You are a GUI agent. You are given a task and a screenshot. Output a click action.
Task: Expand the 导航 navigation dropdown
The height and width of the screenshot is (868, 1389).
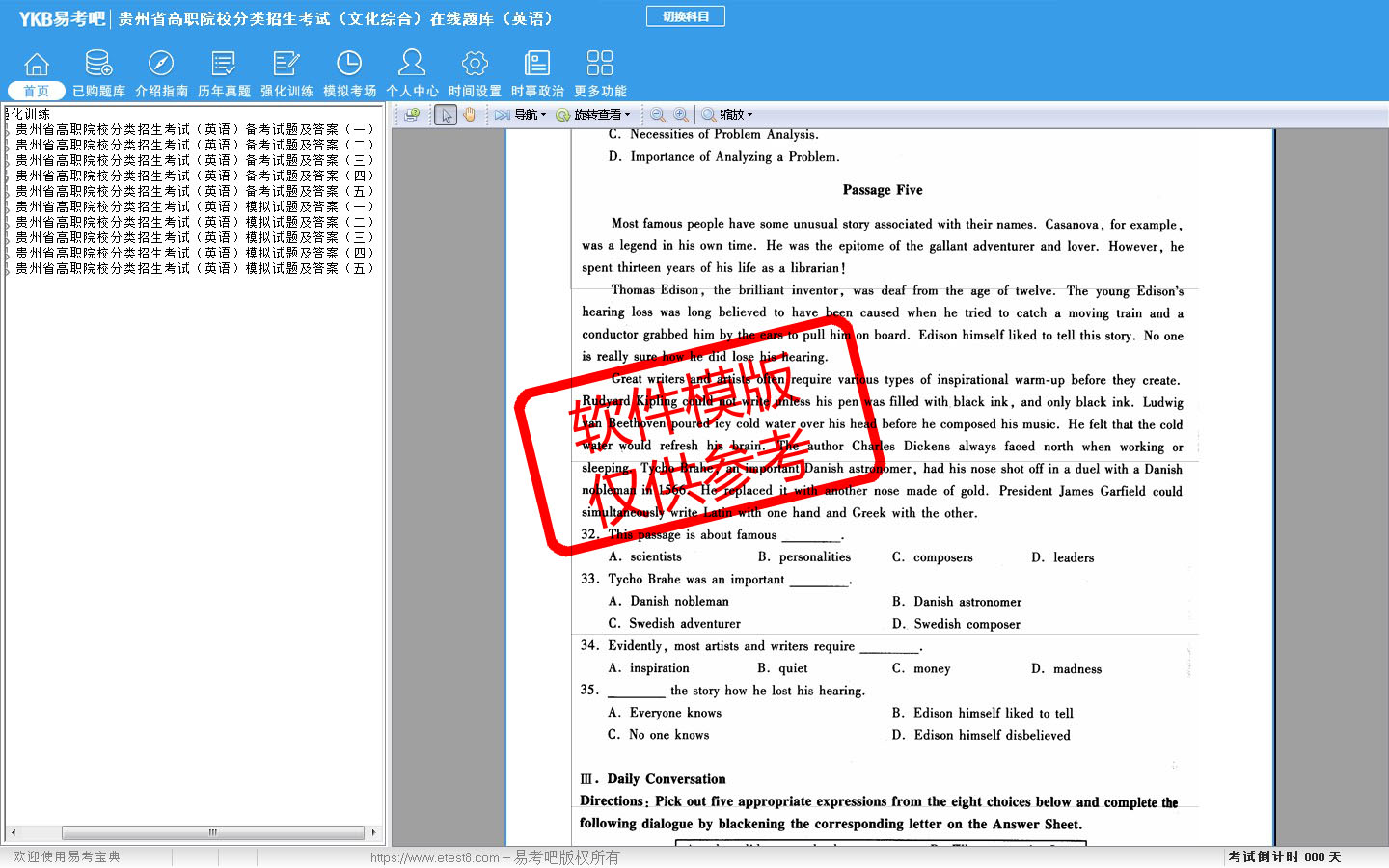point(522,115)
